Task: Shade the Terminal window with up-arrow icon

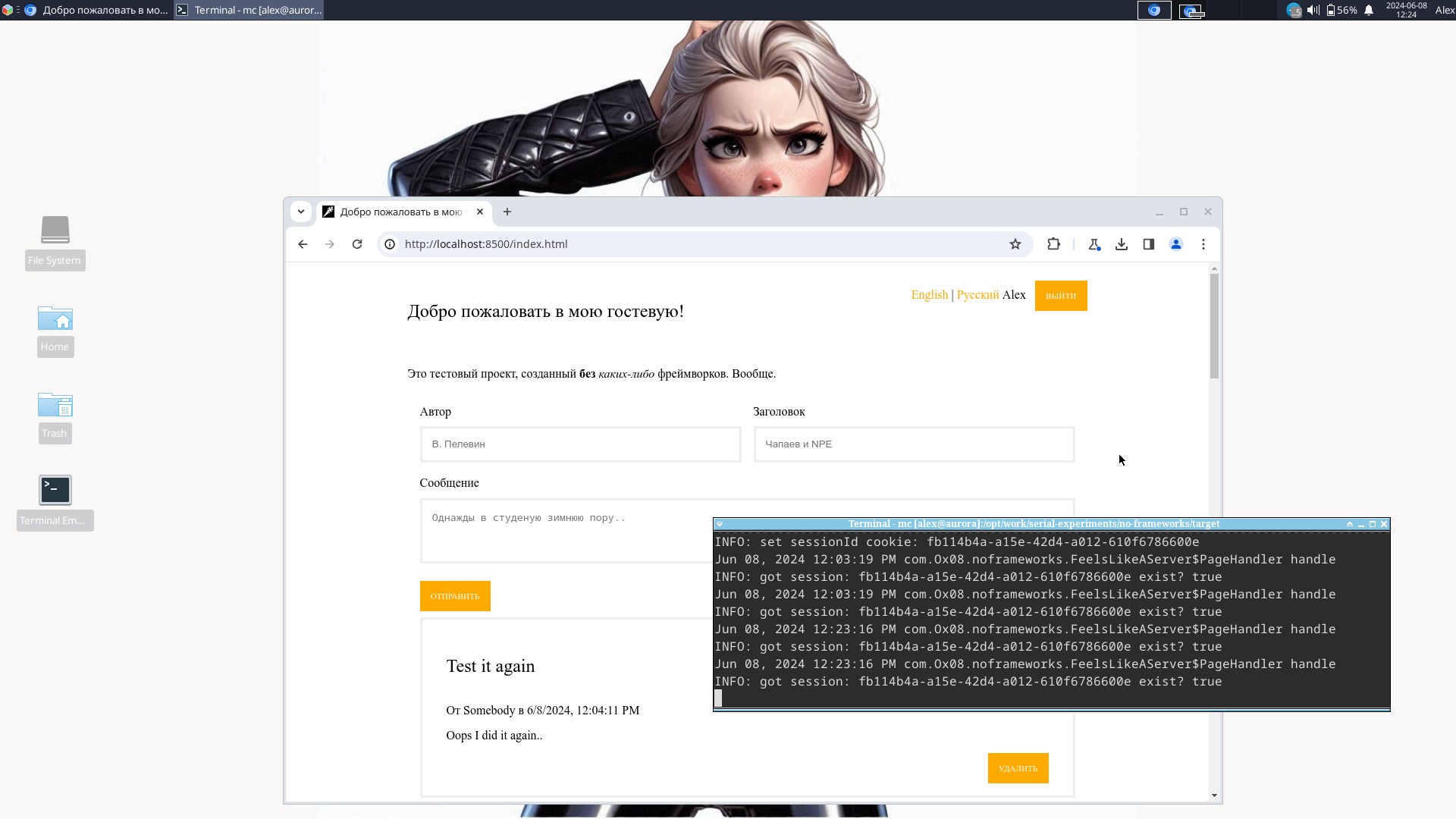Action: coord(1350,524)
